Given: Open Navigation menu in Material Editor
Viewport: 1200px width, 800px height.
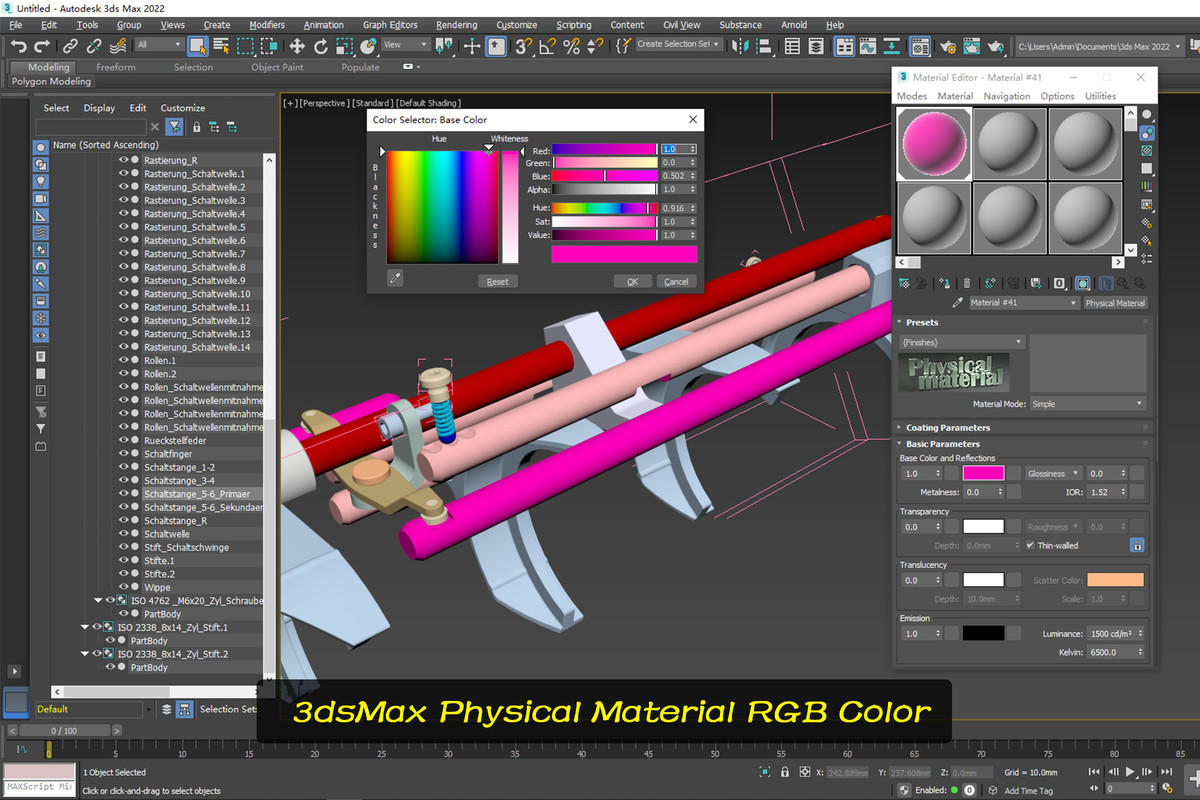Looking at the screenshot, I should (x=1007, y=96).
